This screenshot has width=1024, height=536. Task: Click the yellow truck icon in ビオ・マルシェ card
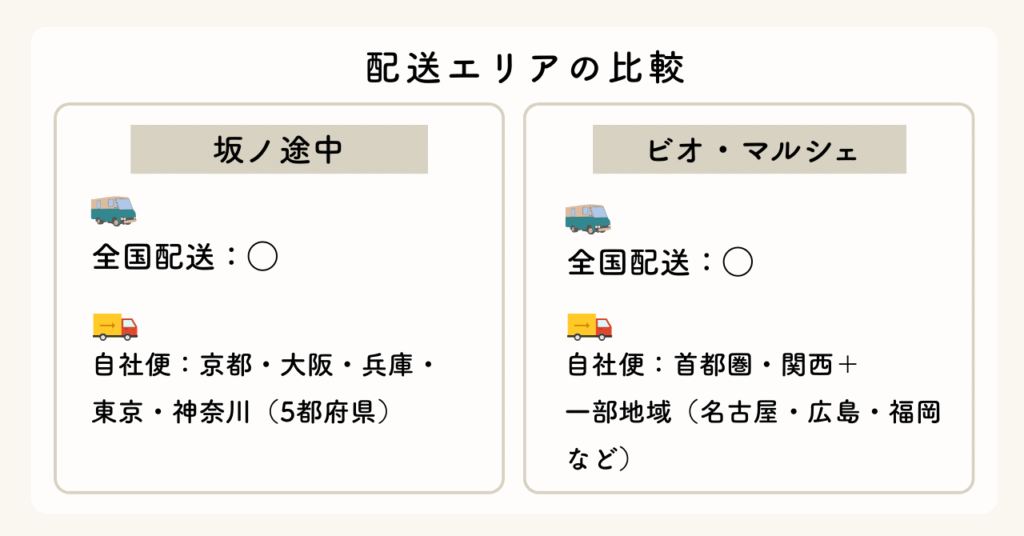pos(589,327)
